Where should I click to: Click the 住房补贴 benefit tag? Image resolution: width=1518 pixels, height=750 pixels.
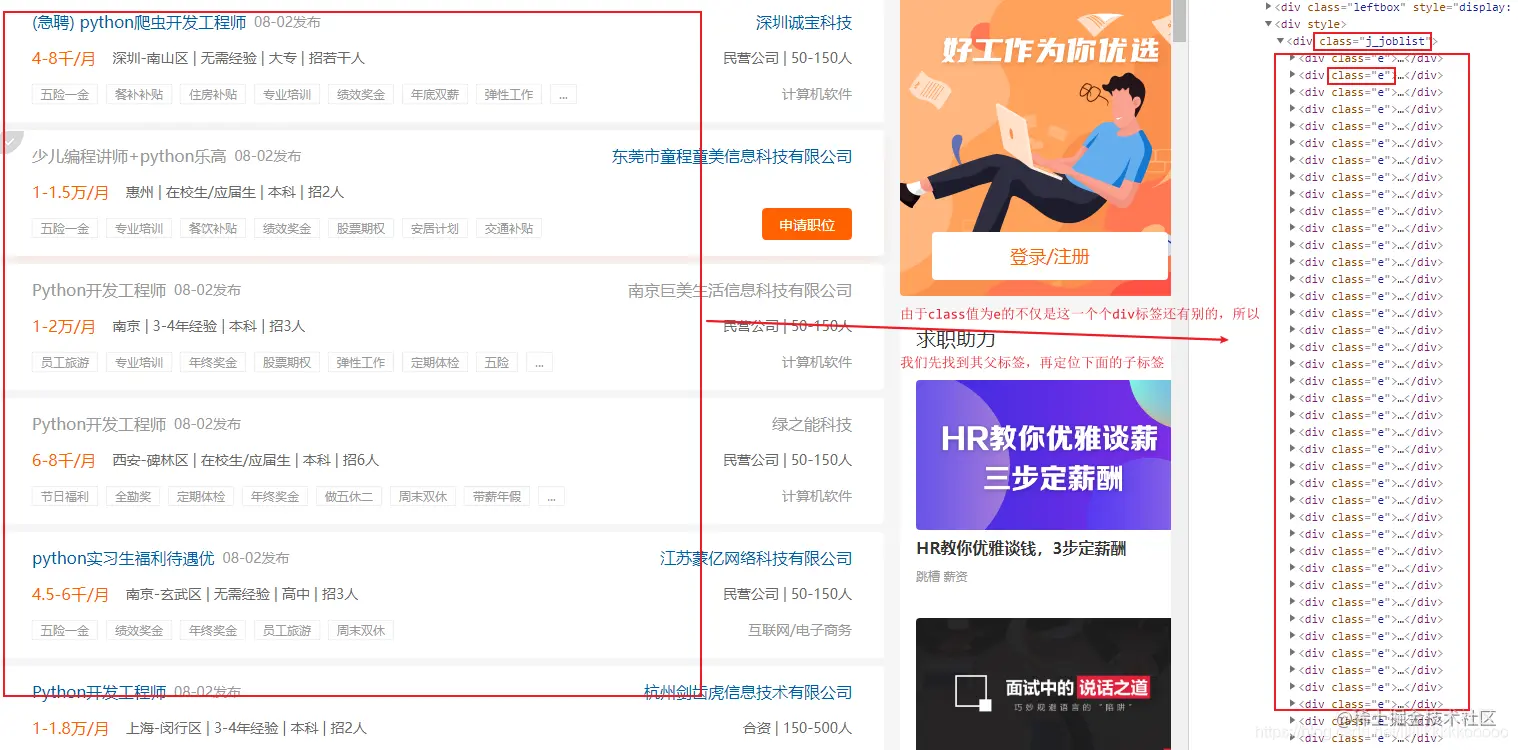(213, 95)
